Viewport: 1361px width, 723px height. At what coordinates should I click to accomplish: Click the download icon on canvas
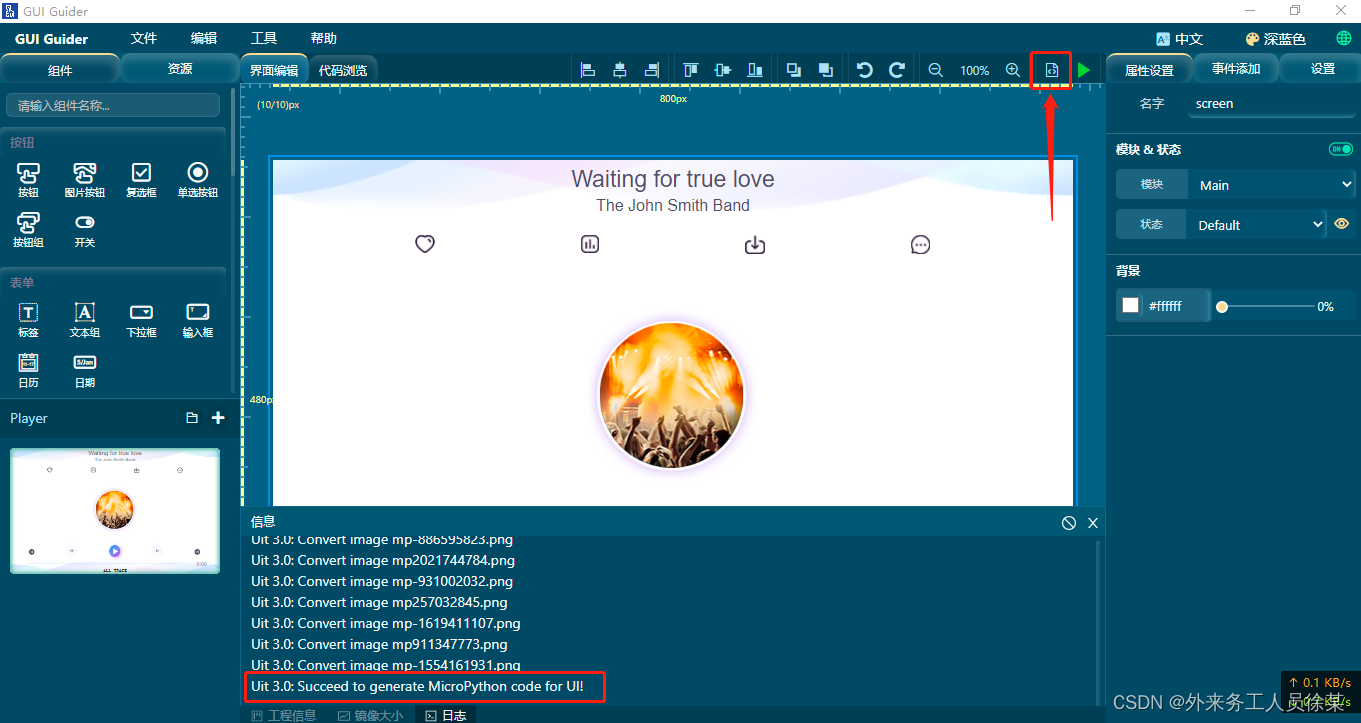[x=755, y=244]
